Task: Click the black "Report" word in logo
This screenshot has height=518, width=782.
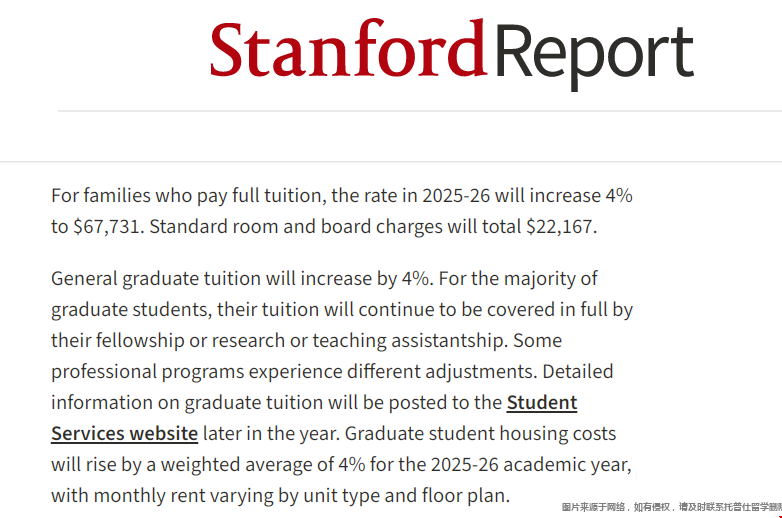Action: tap(594, 57)
